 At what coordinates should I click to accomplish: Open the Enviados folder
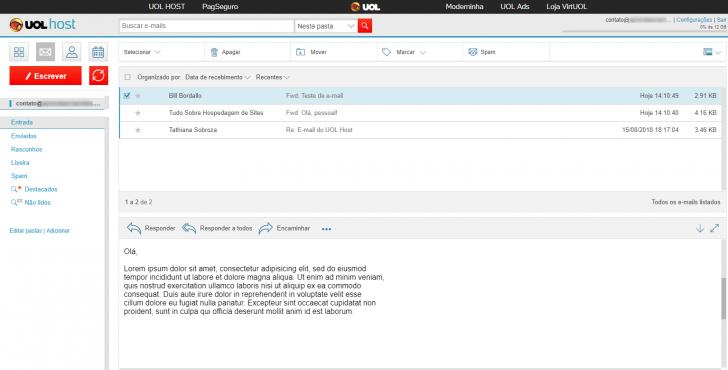[x=24, y=136]
